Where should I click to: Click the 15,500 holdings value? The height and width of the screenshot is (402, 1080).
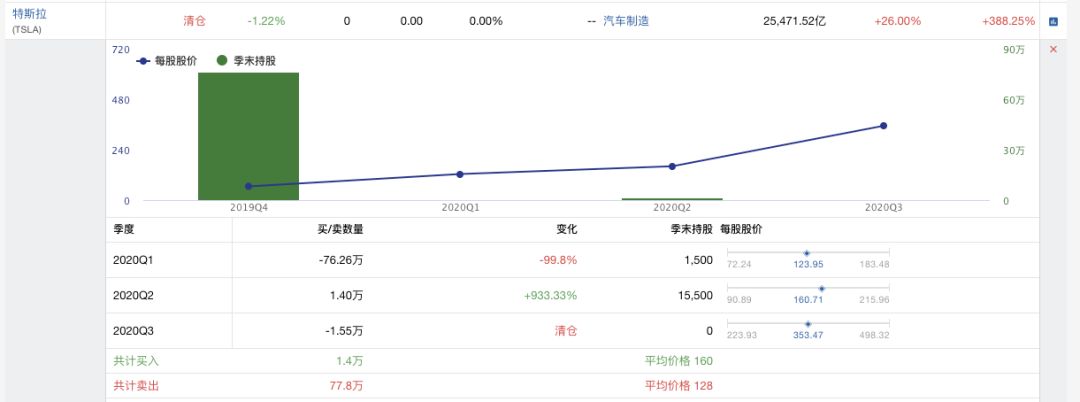(697, 295)
